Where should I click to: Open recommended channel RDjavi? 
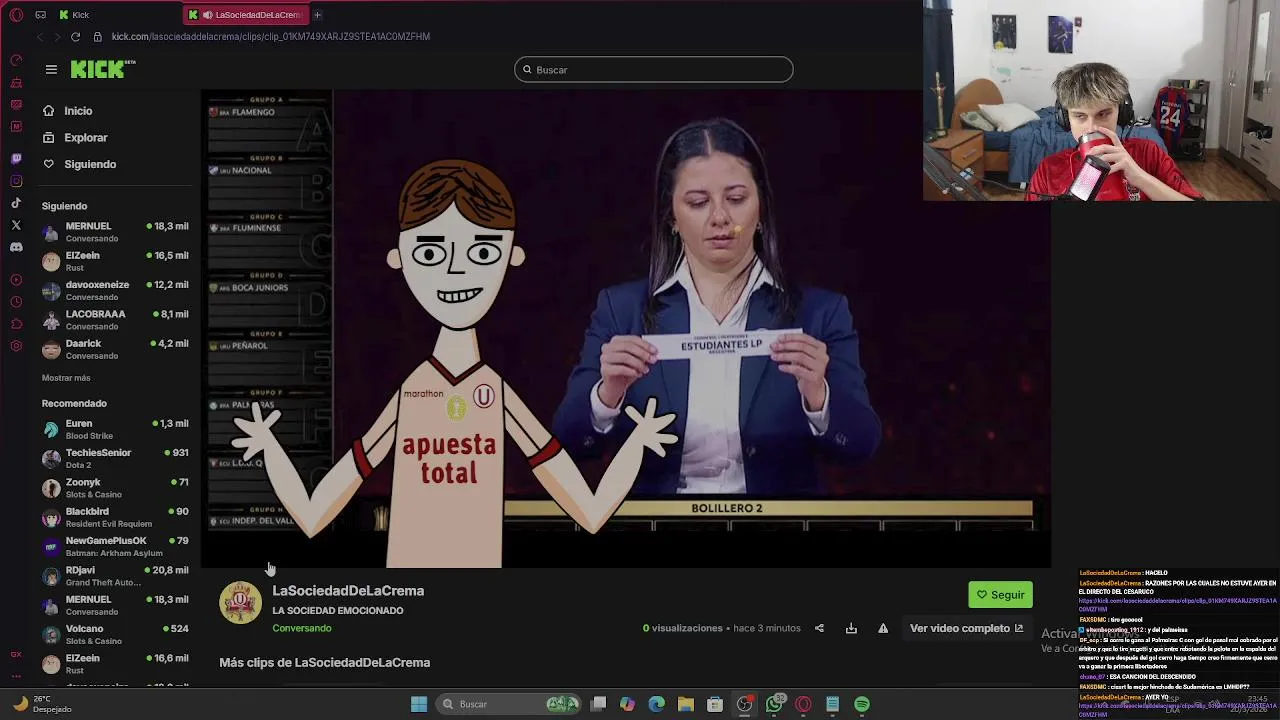(x=115, y=576)
